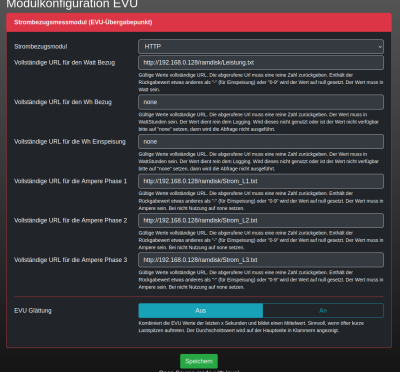Click the Ampere Phase 1 label
The width and height of the screenshot is (400, 372).
70,181
